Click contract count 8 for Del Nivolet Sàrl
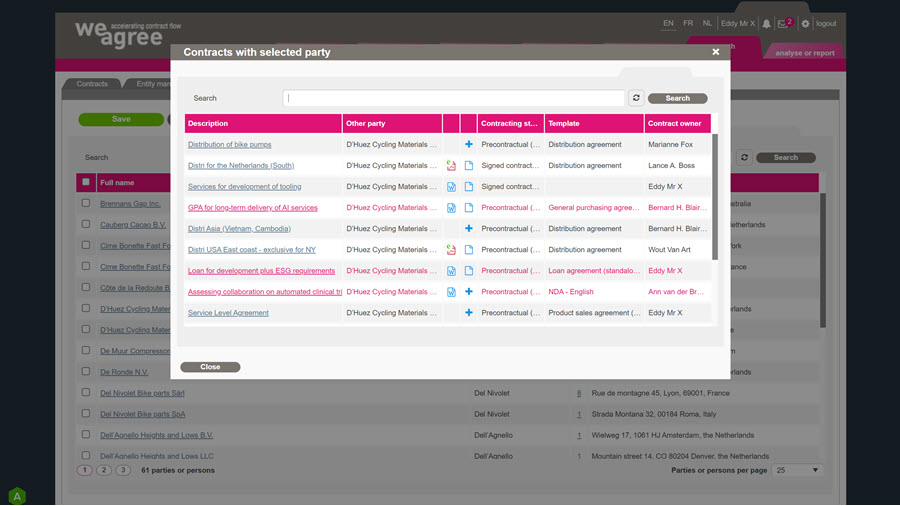Image resolution: width=900 pixels, height=506 pixels. click(579, 393)
